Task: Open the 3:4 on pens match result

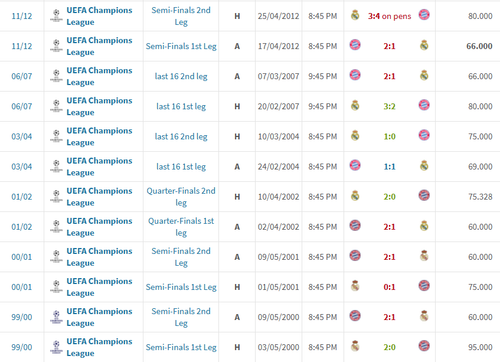Action: (x=389, y=16)
